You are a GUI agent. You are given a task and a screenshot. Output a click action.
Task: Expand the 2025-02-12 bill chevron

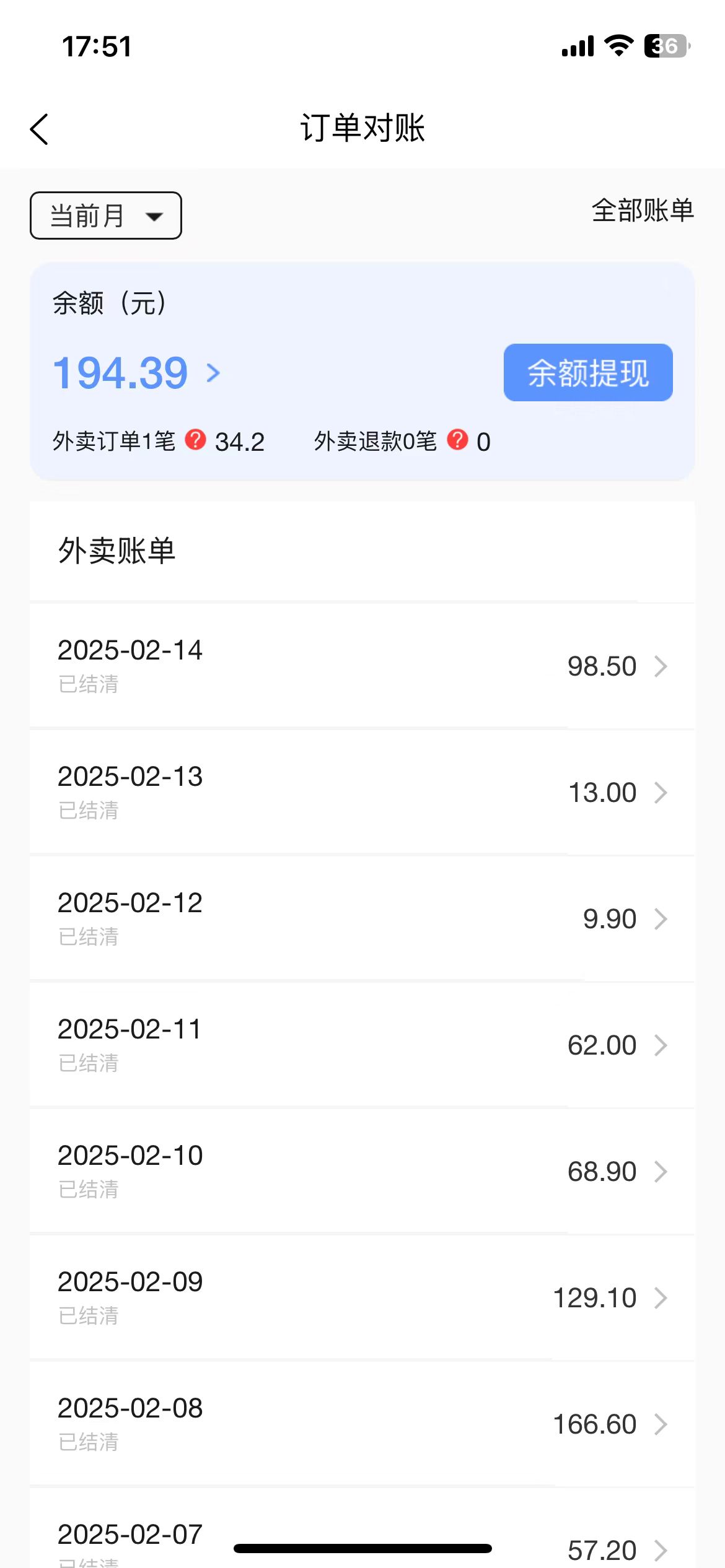(x=661, y=919)
